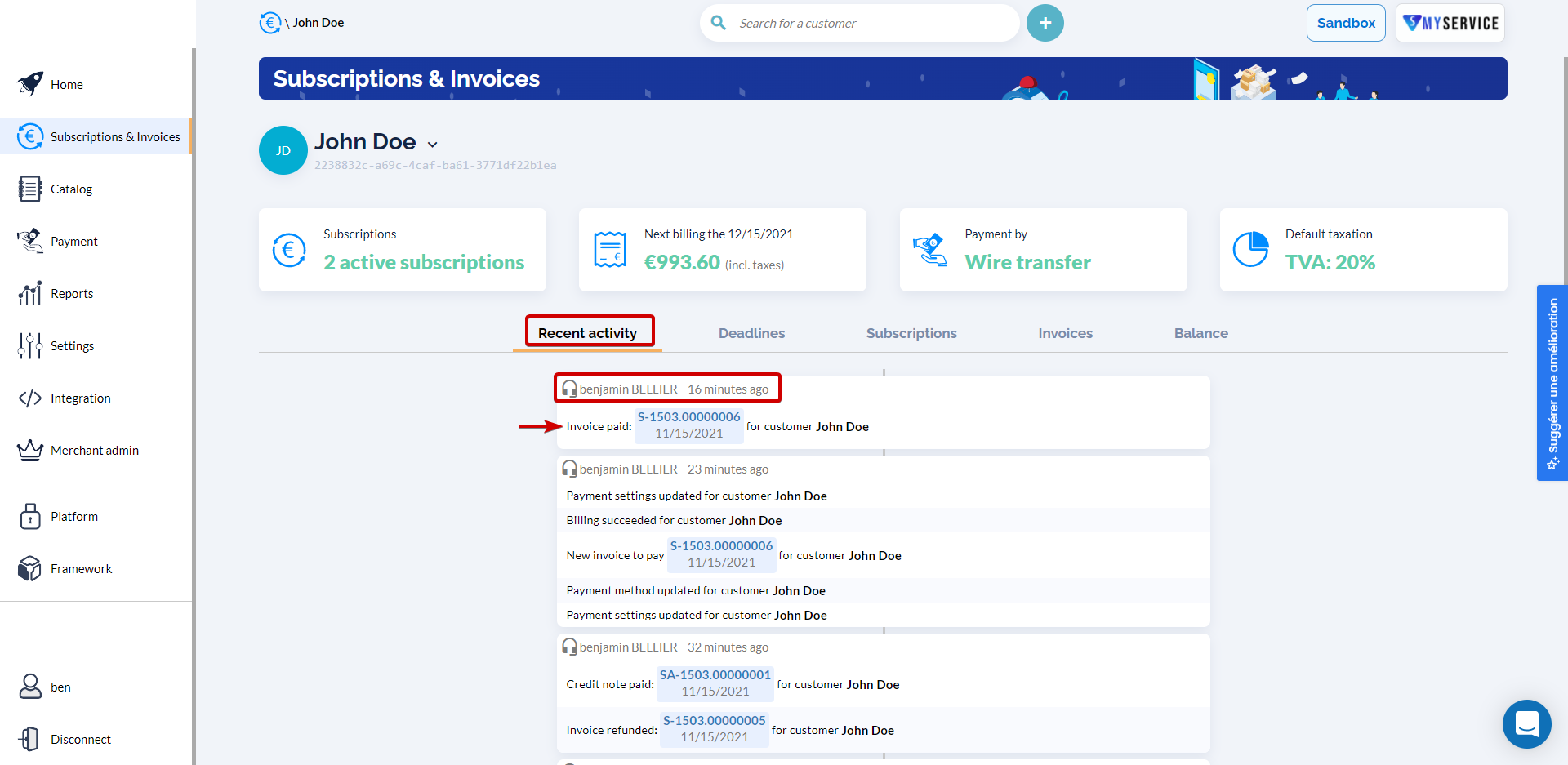Viewport: 1568px width, 765px height.
Task: Click the Settings sliders icon
Action: pyautogui.click(x=30, y=345)
